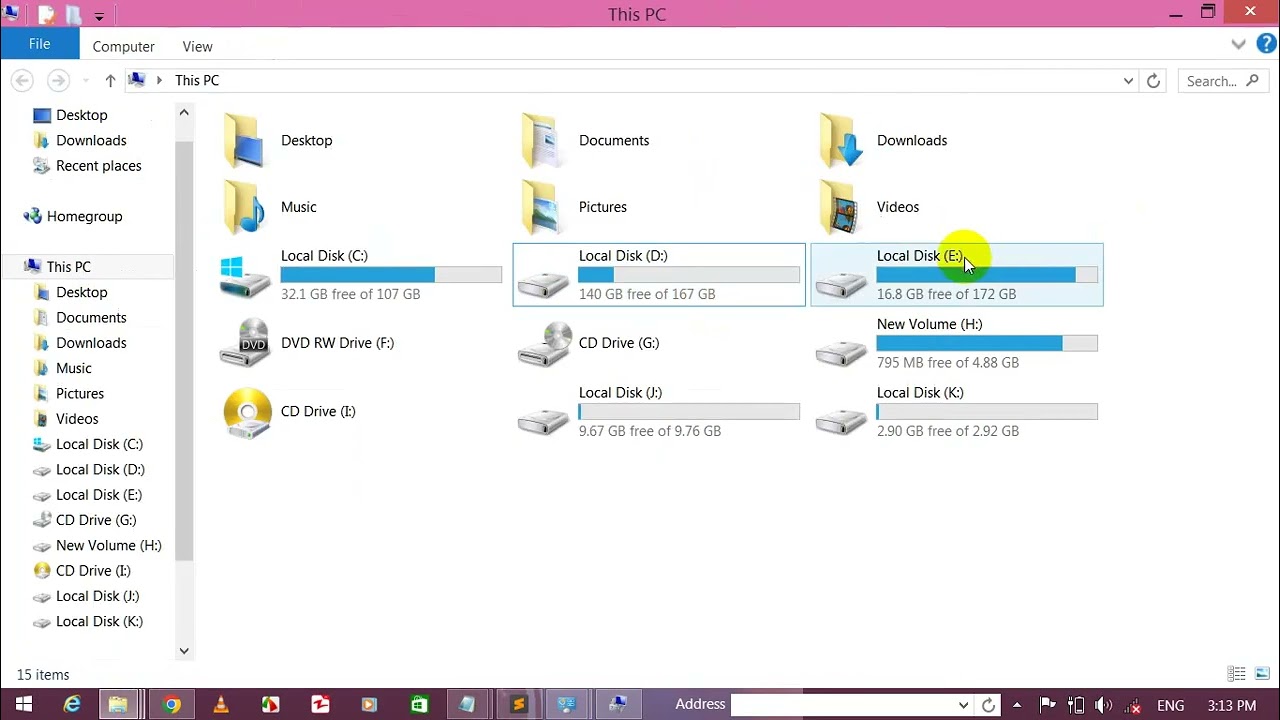Open the recent locations dropdown arrow
Viewport: 1280px width, 720px height.
tap(85, 81)
